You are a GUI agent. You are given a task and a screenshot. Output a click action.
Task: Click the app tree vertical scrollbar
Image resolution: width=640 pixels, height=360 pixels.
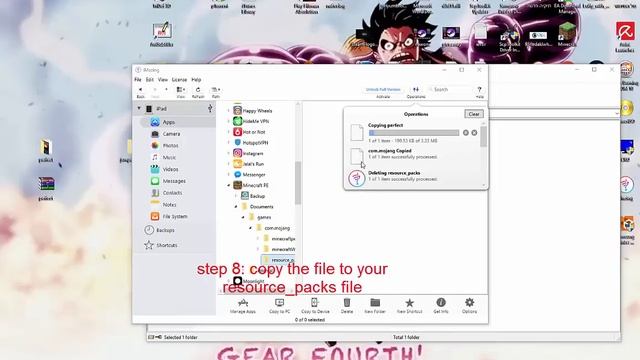298,182
